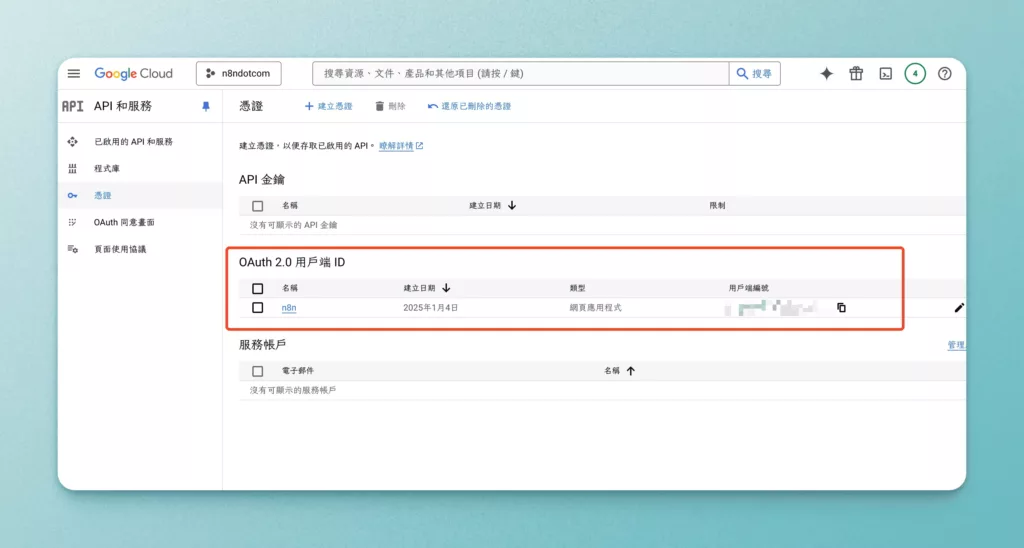Image resolution: width=1024 pixels, height=548 pixels.
Task: Click the 刪除 delete button
Action: coord(390,106)
